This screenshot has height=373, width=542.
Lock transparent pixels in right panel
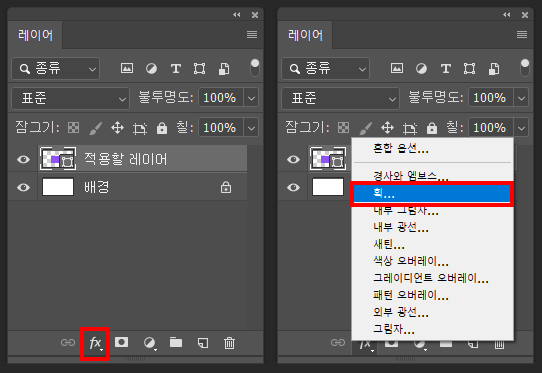click(343, 128)
